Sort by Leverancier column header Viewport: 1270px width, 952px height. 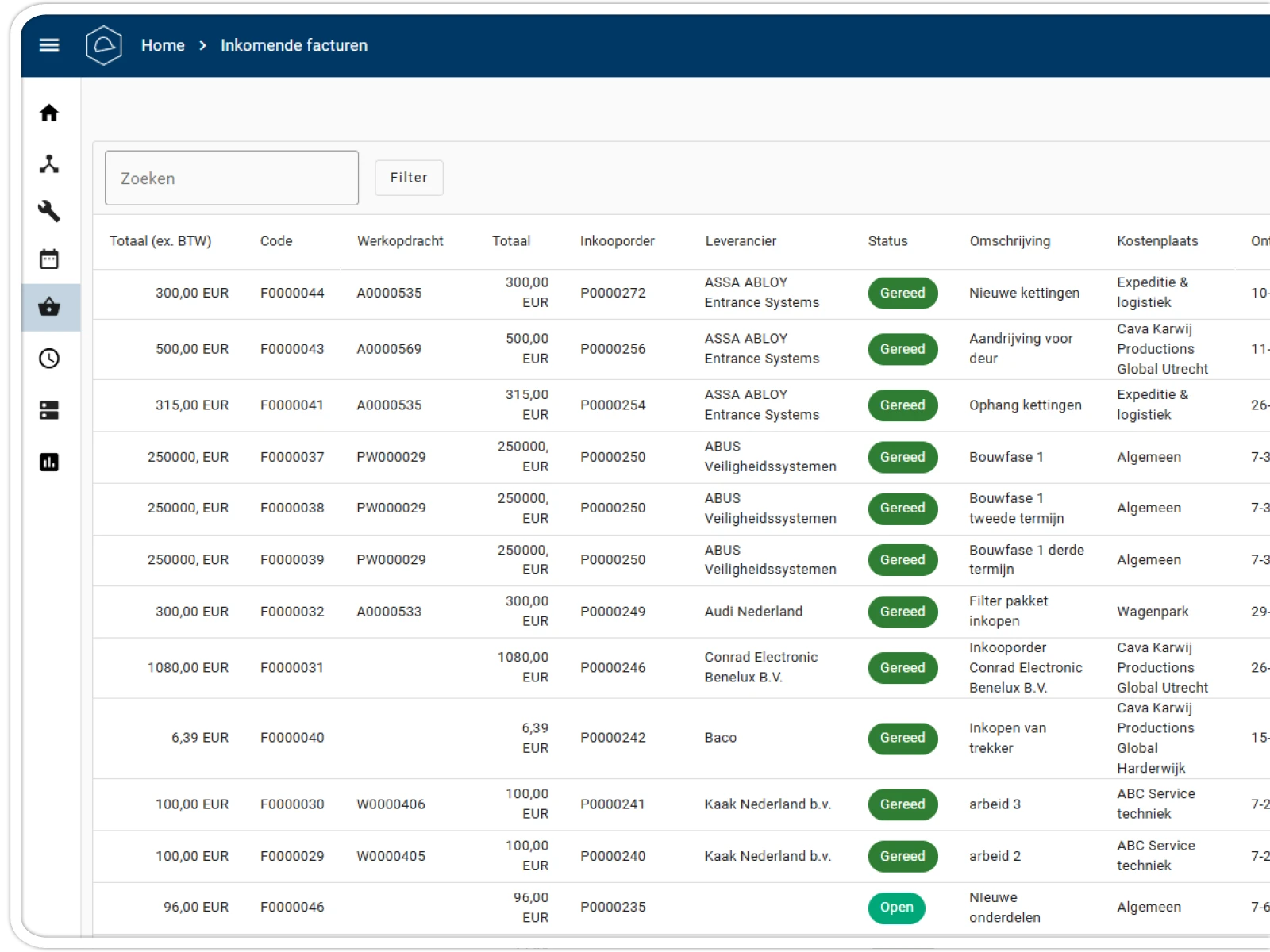click(x=741, y=241)
